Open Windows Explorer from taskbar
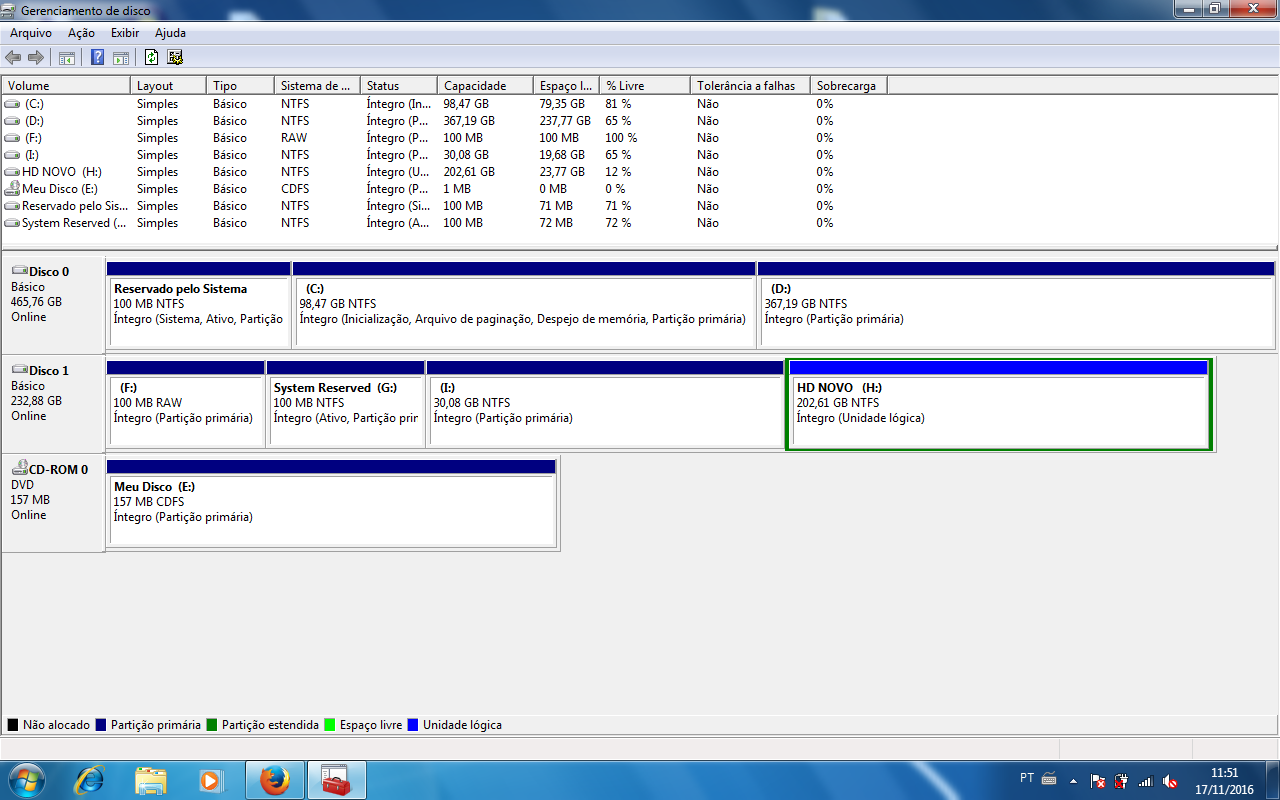This screenshot has height=800, width=1280. 150,780
